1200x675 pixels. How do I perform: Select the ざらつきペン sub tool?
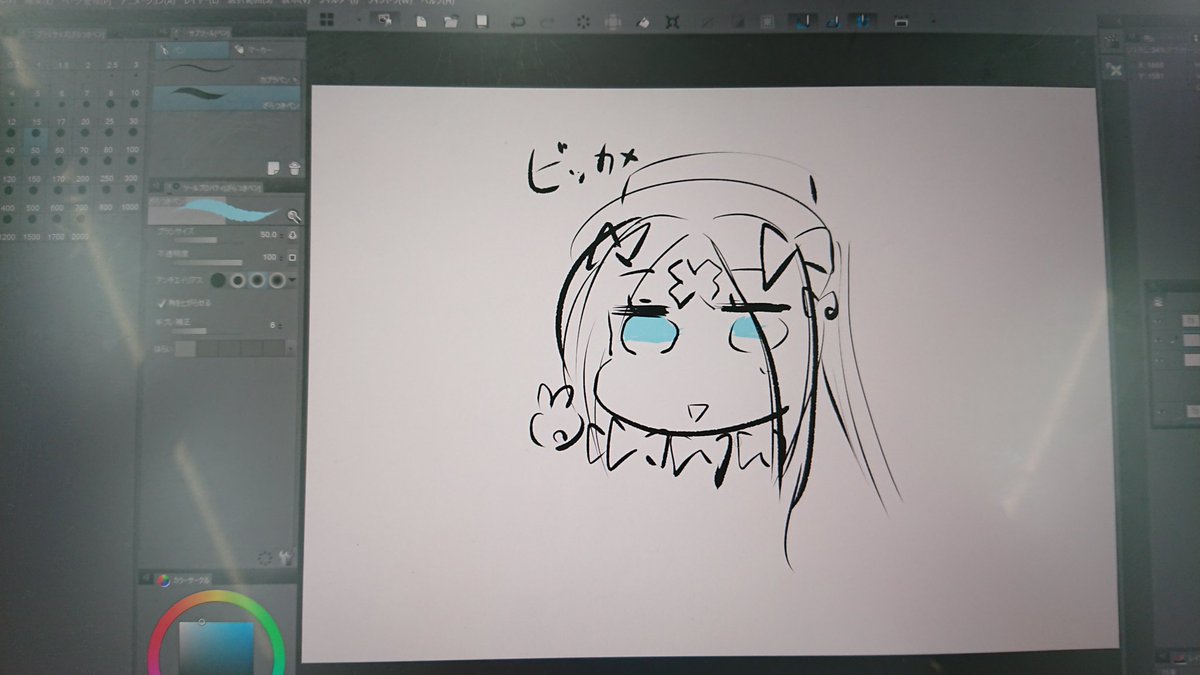pyautogui.click(x=227, y=97)
